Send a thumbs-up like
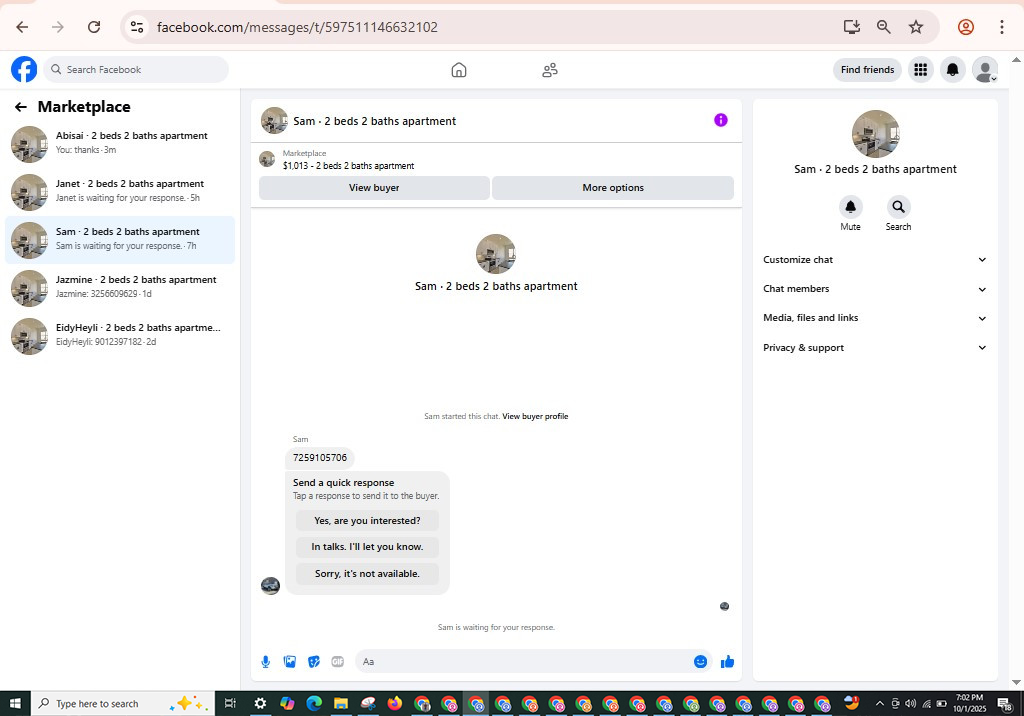 [727, 662]
